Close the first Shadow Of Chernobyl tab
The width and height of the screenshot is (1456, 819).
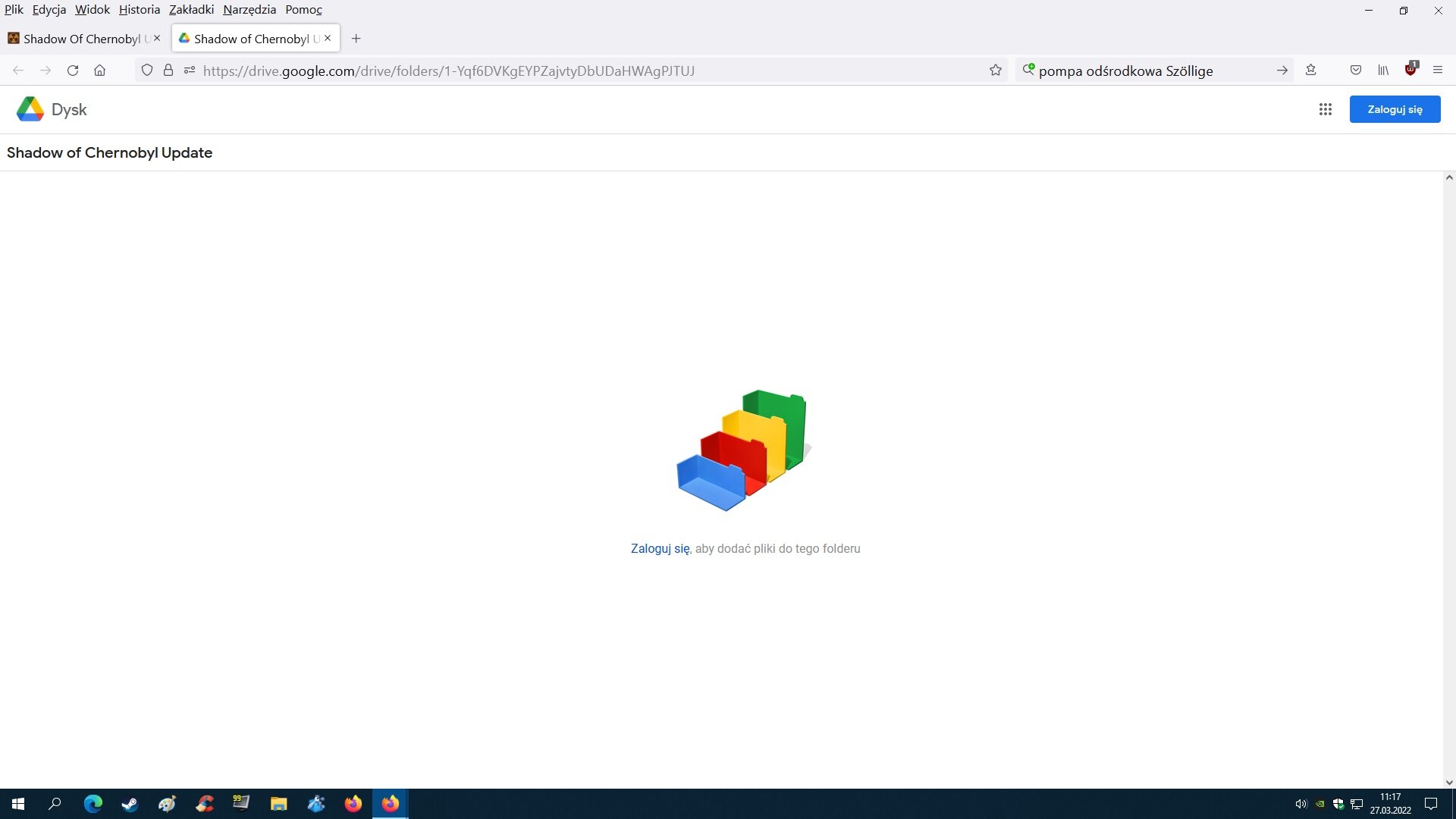[157, 38]
